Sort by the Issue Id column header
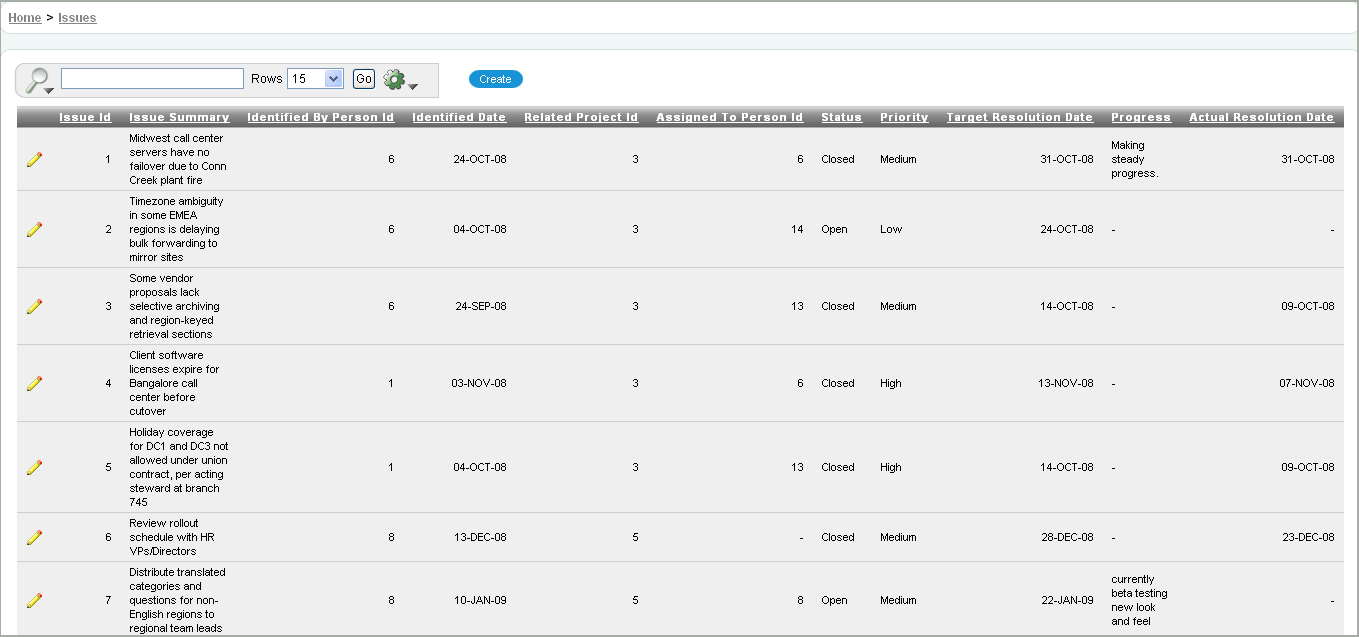Screen dimensions: 1359x637 pyautogui.click(x=85, y=118)
